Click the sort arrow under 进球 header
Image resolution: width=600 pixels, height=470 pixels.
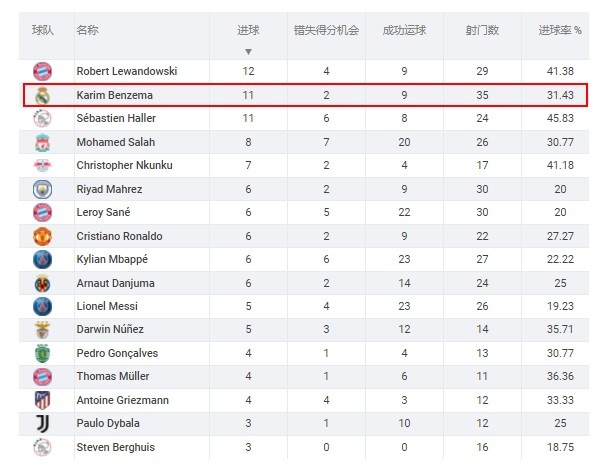(248, 52)
